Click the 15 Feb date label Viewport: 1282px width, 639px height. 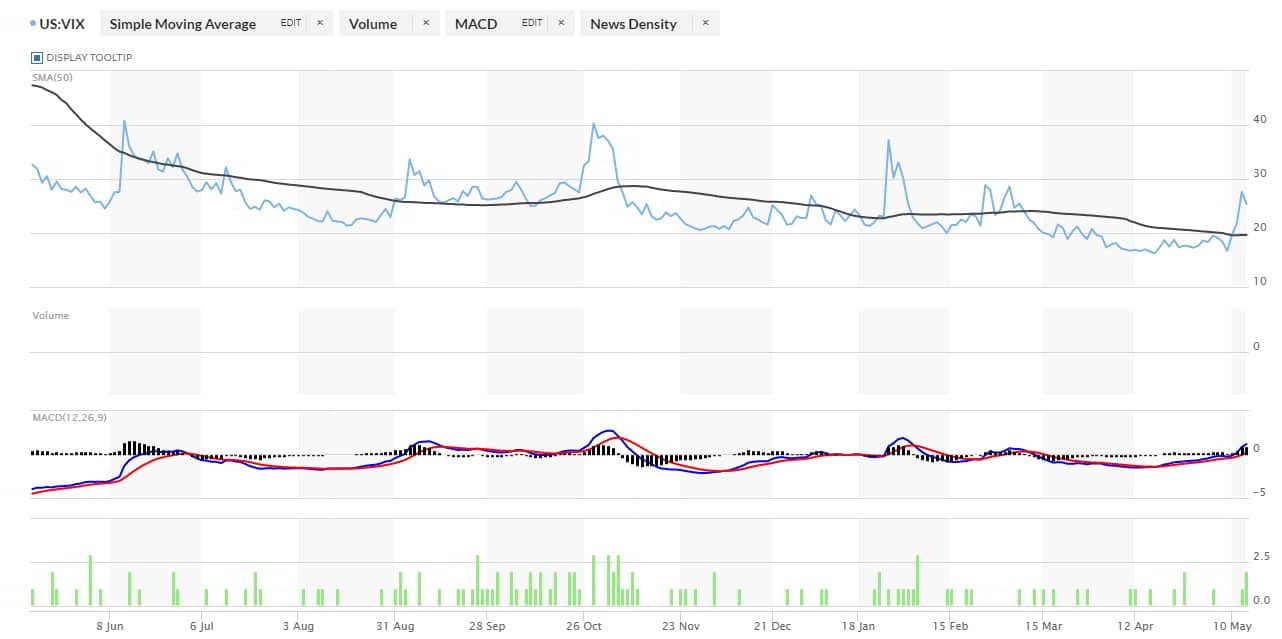951,625
